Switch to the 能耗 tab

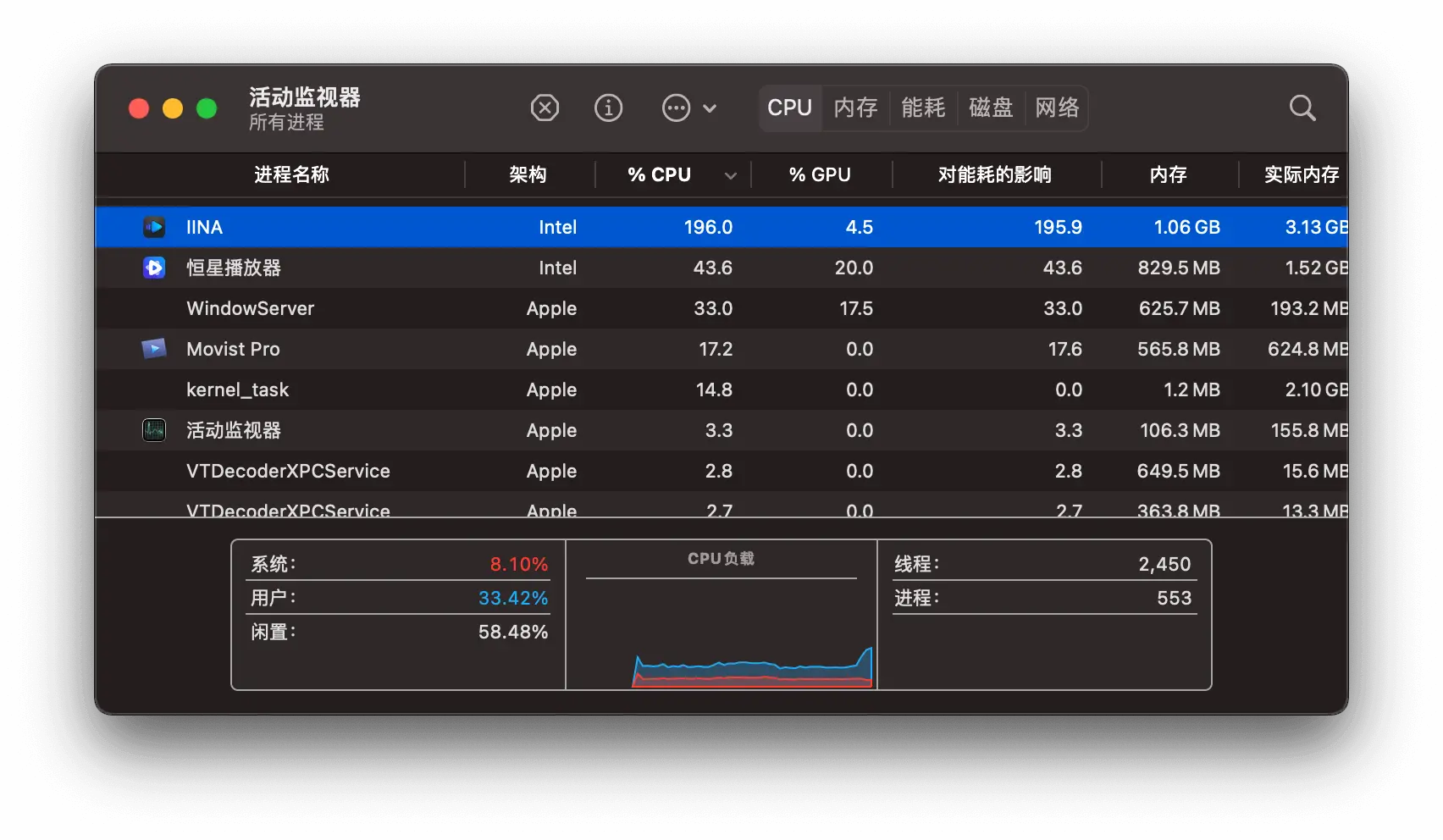point(923,108)
